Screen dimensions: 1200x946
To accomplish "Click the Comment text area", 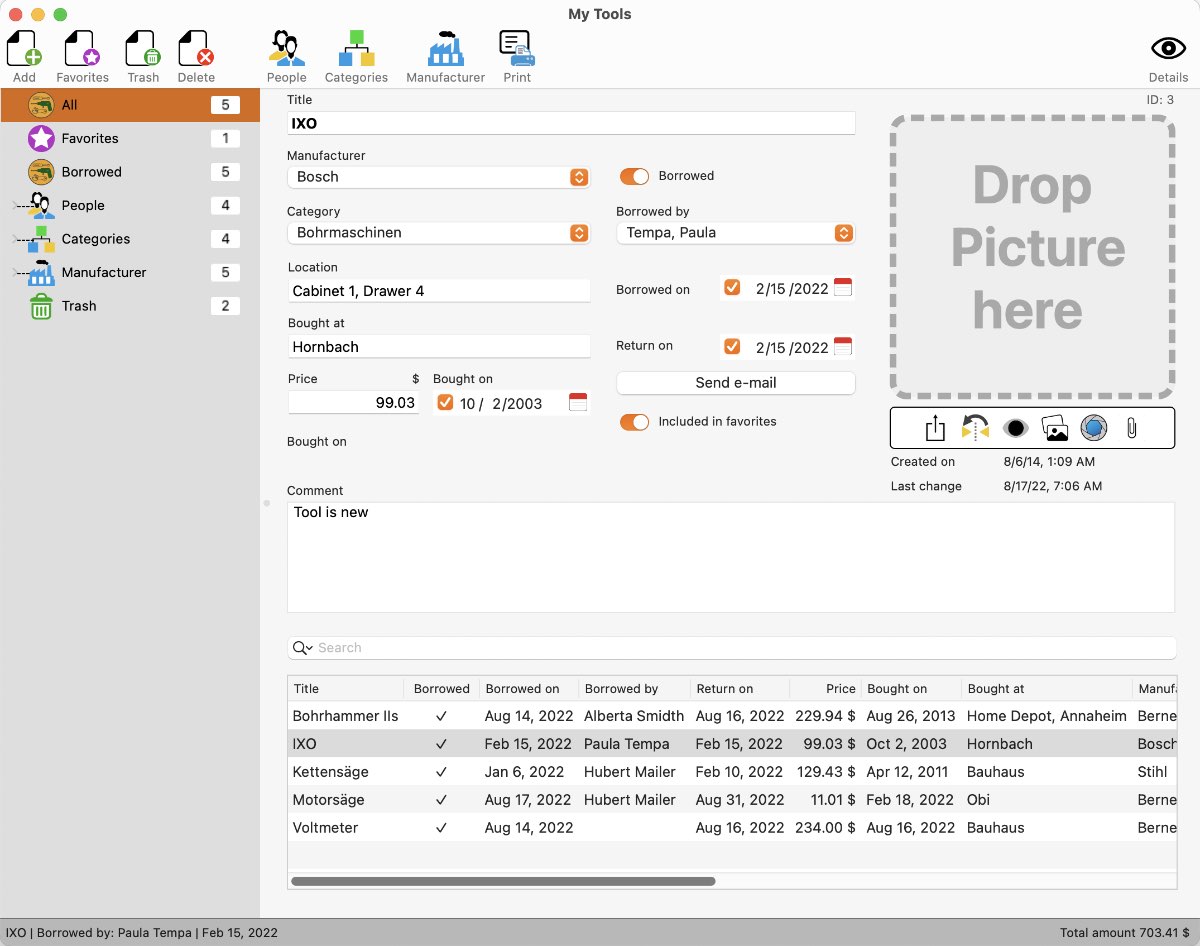I will 731,557.
